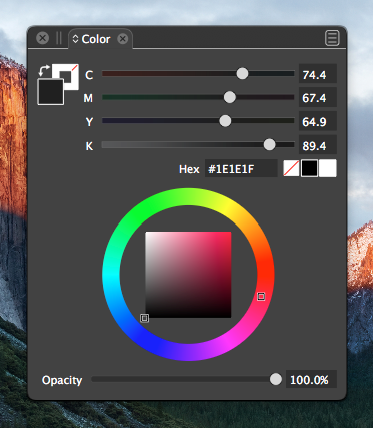
Task: Click the Opacity slider handle
Action: tap(276, 379)
